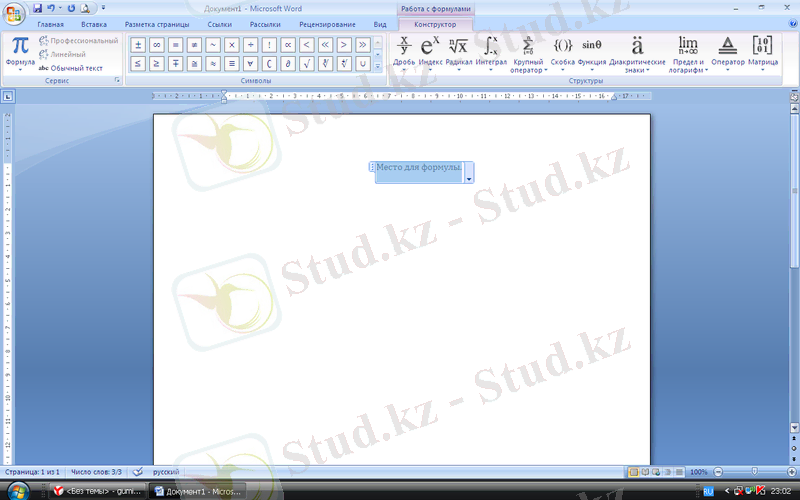Save the document from quick access toolbar
Viewport: 800px width, 500px height.
pyautogui.click(x=37, y=8)
